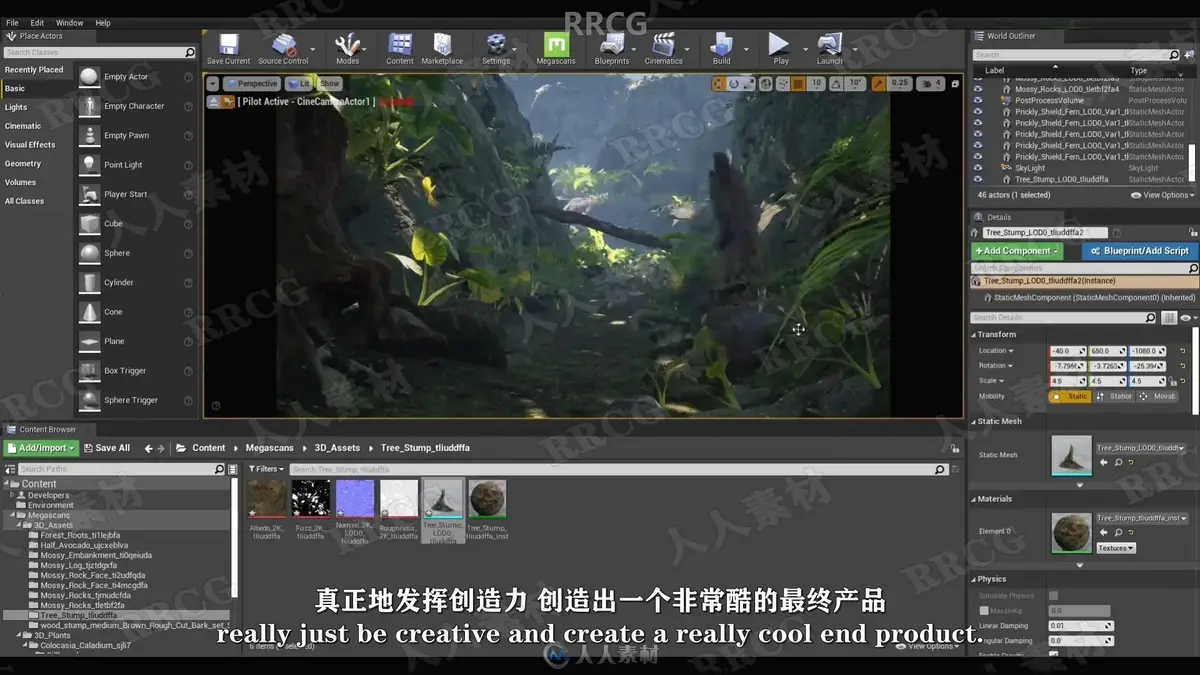Open the Cinematics toolbar button
Screen dimensions: 1200x675
tap(663, 48)
